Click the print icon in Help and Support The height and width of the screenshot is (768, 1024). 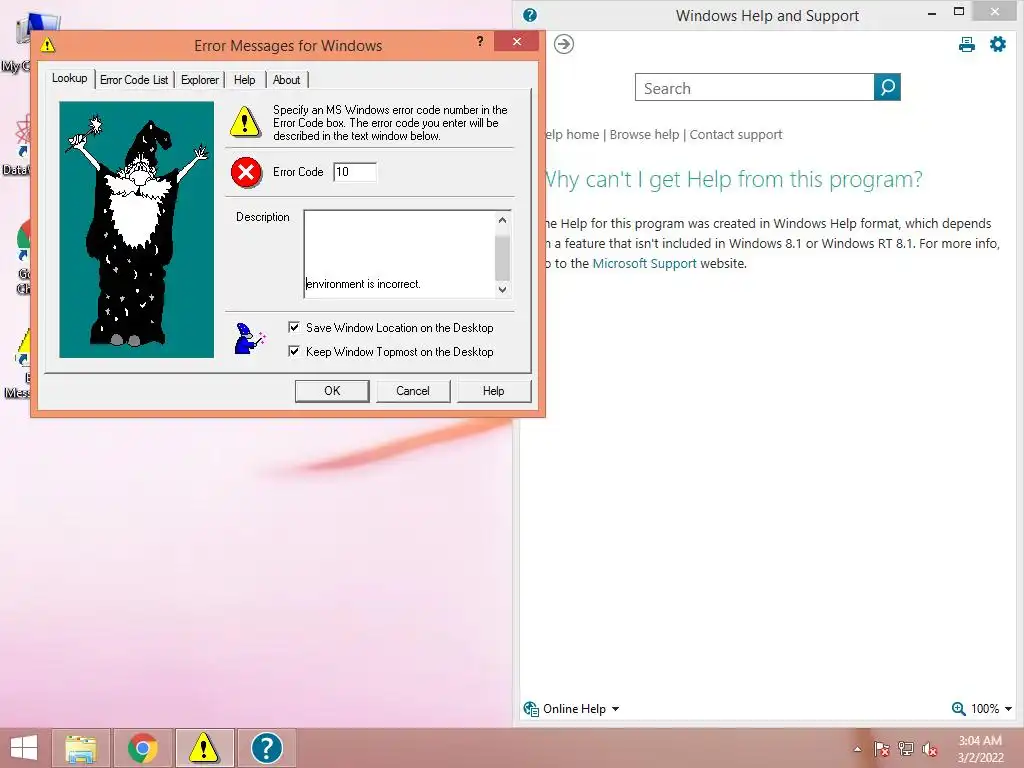[967, 44]
